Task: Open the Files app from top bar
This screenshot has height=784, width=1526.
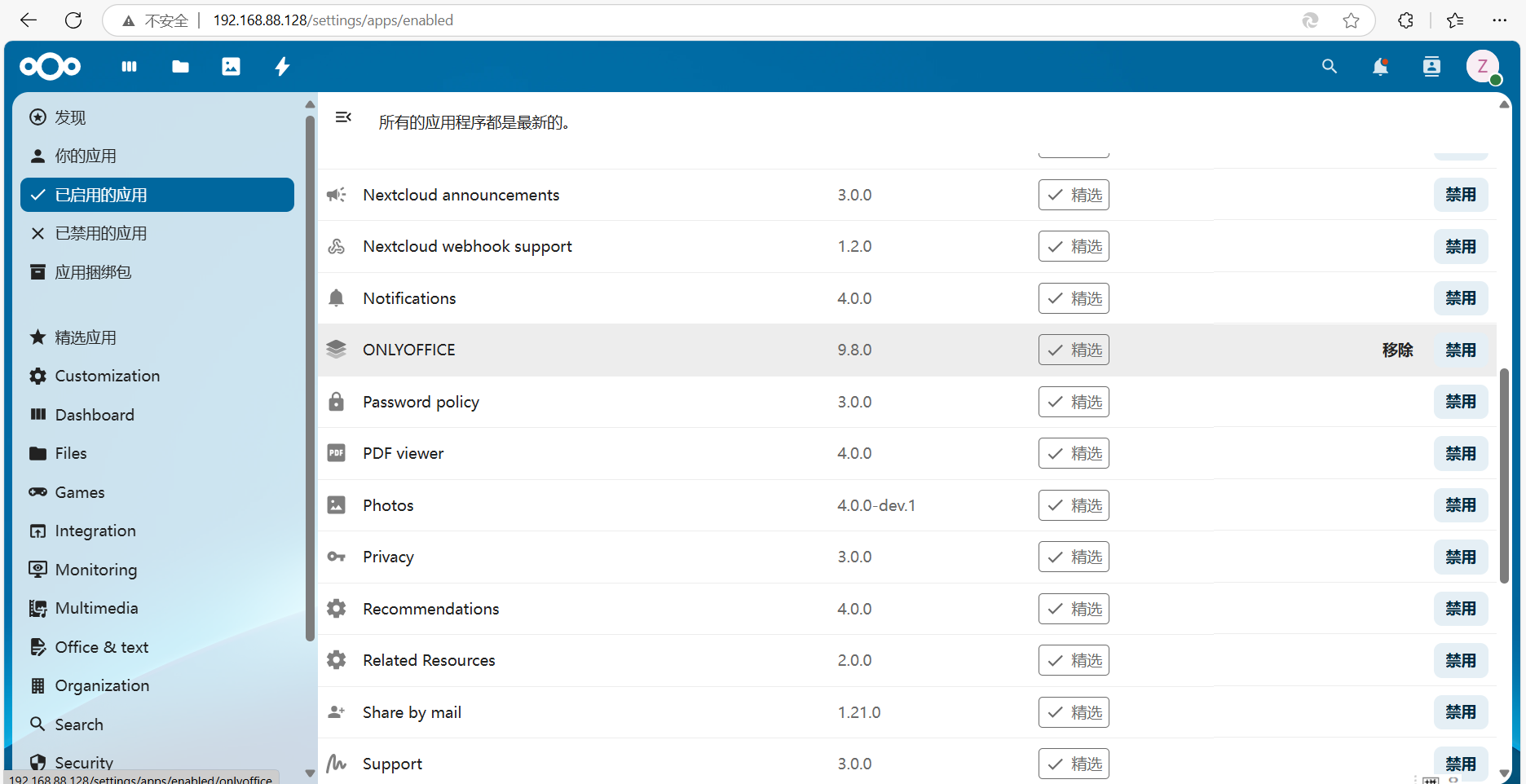Action: (x=179, y=66)
